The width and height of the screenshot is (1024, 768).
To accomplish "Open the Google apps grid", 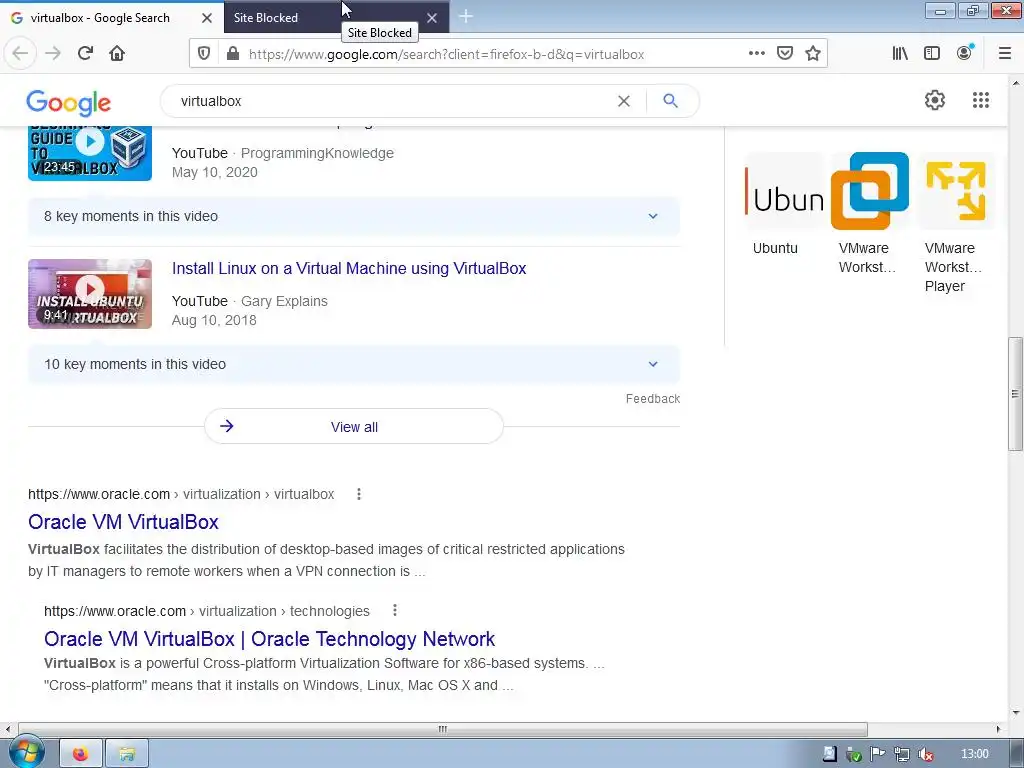I will 980,100.
